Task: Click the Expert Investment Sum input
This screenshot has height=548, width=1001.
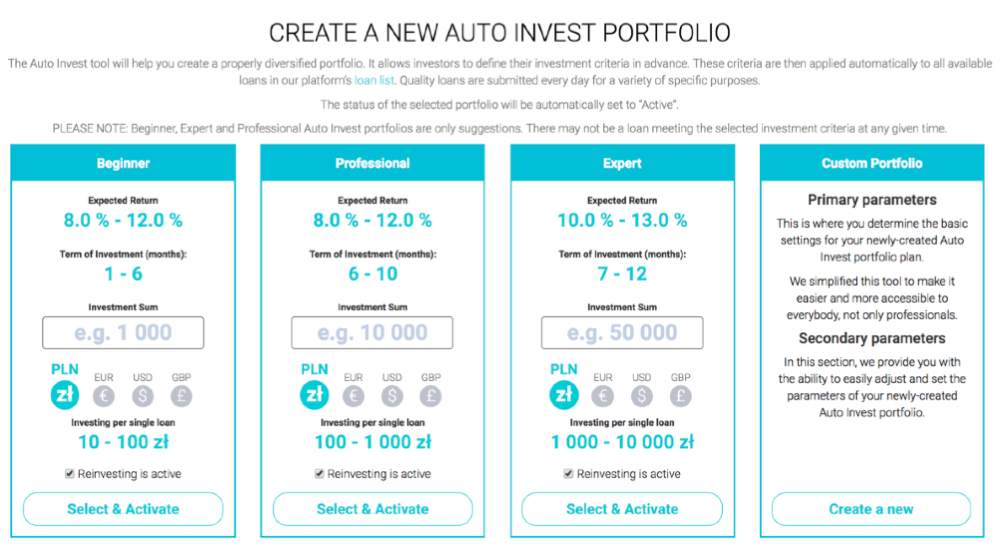Action: [x=622, y=333]
